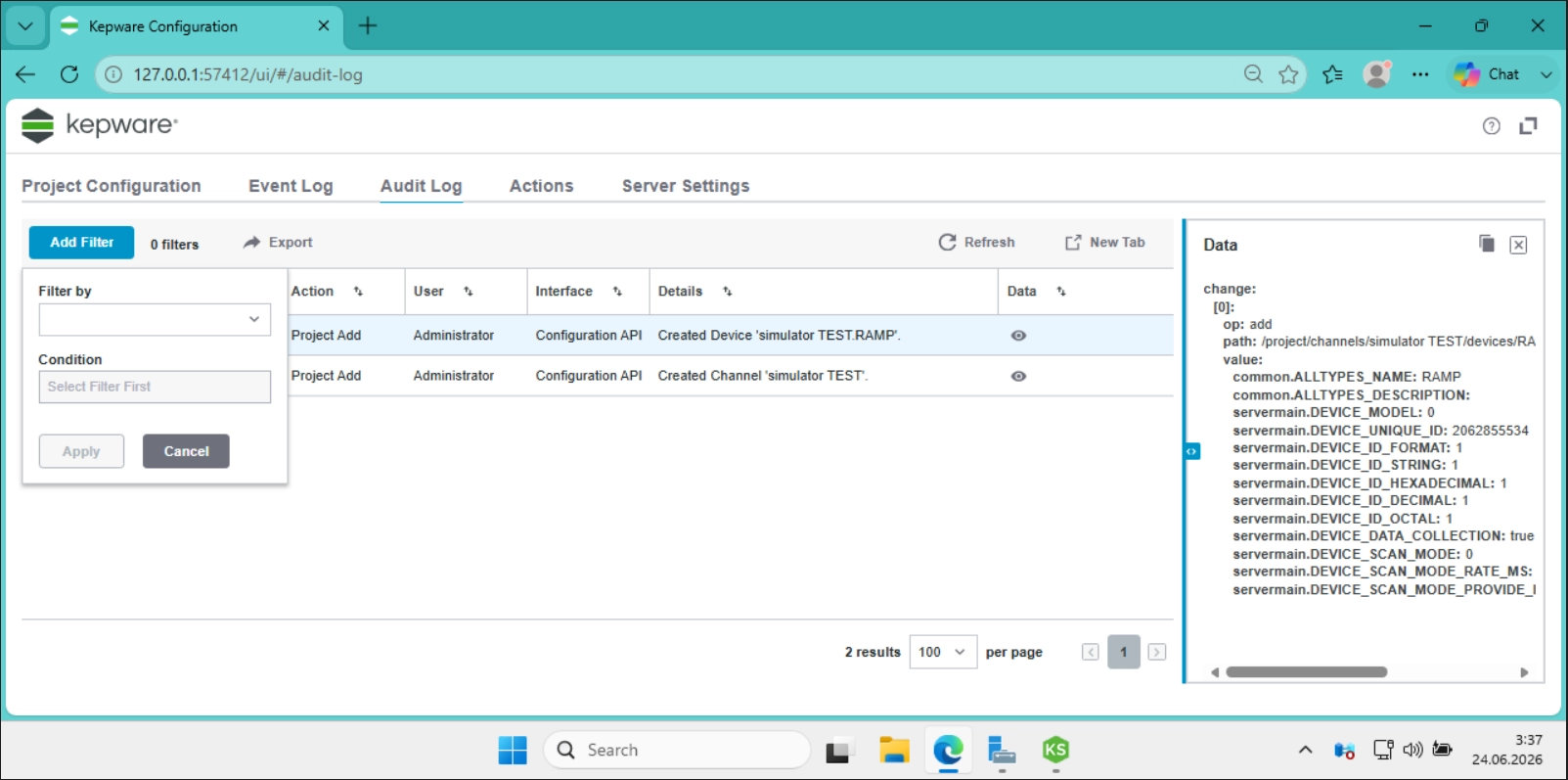Open the Server Settings tab
Screen dimensions: 1568x780
click(686, 186)
